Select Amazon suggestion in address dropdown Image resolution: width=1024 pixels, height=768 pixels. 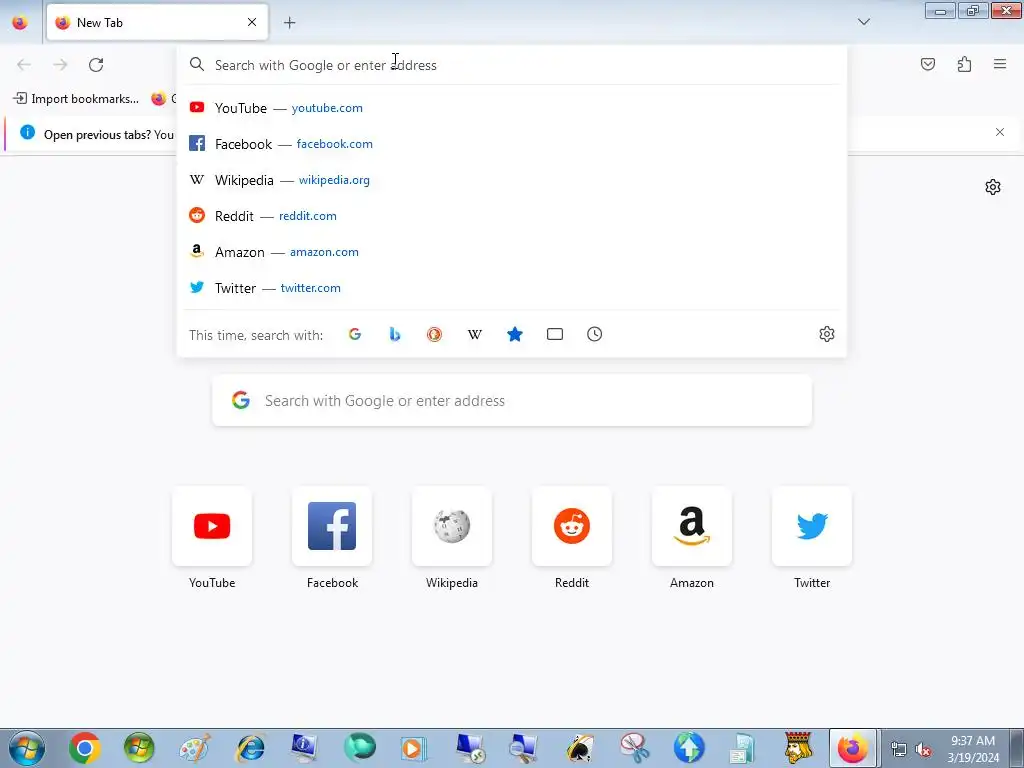pyautogui.click(x=512, y=251)
